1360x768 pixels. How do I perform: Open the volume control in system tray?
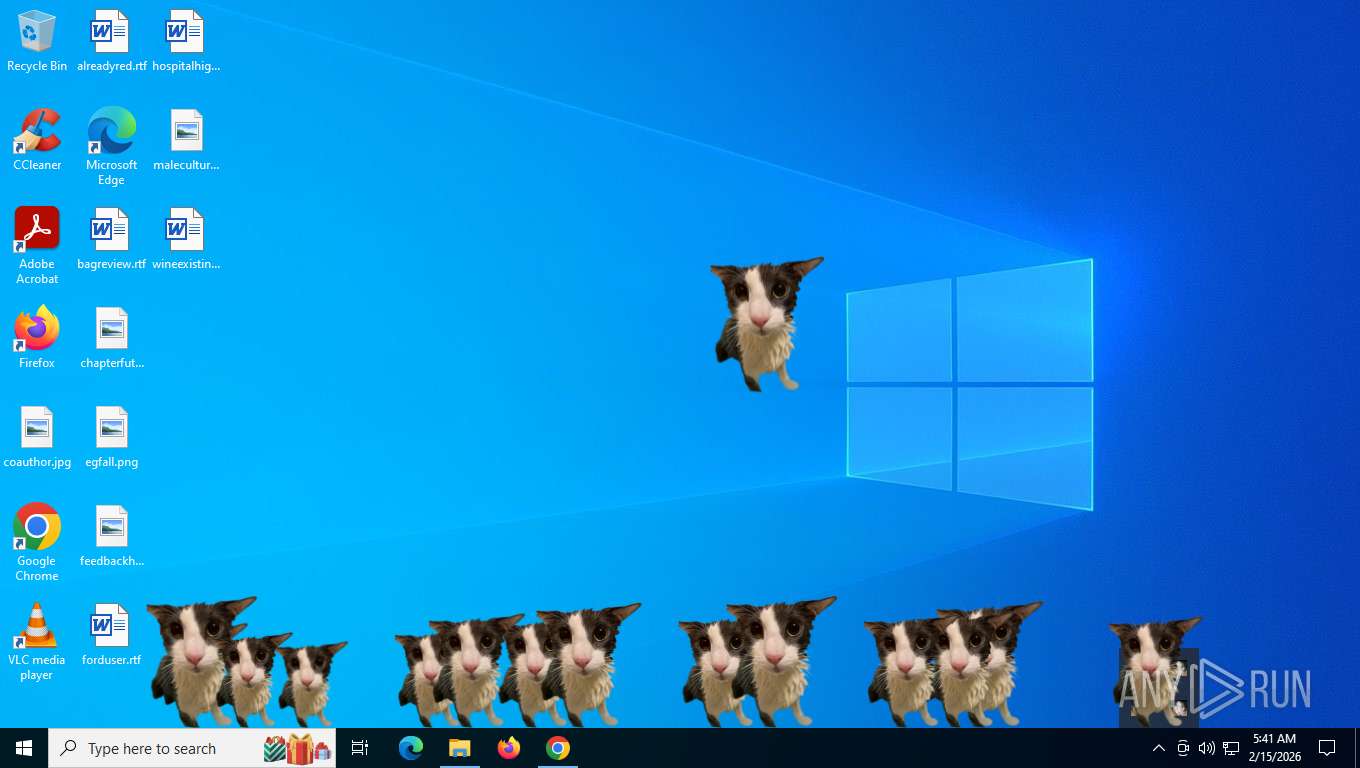pyautogui.click(x=1206, y=748)
